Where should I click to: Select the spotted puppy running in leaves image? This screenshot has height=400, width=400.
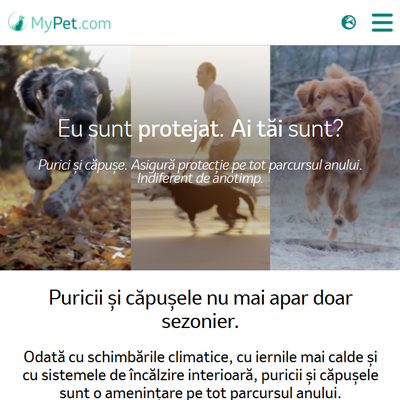[65, 157]
